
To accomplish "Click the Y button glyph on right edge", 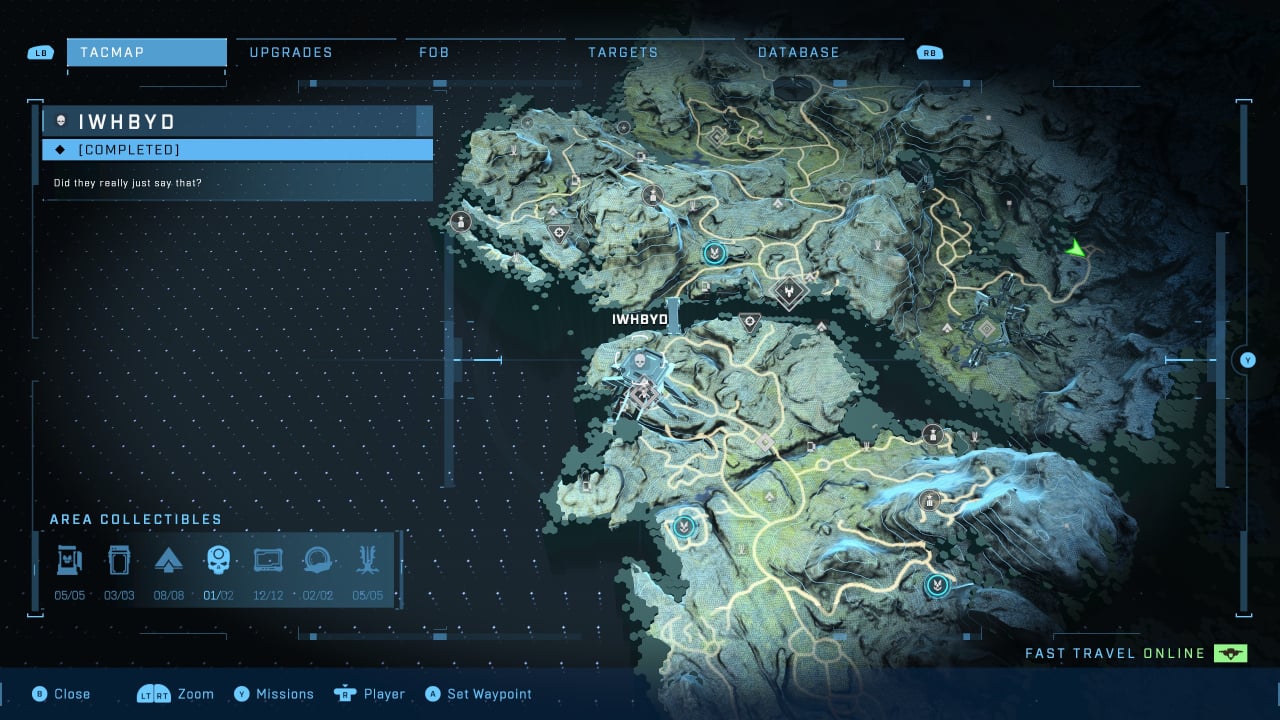I will click(x=1247, y=360).
